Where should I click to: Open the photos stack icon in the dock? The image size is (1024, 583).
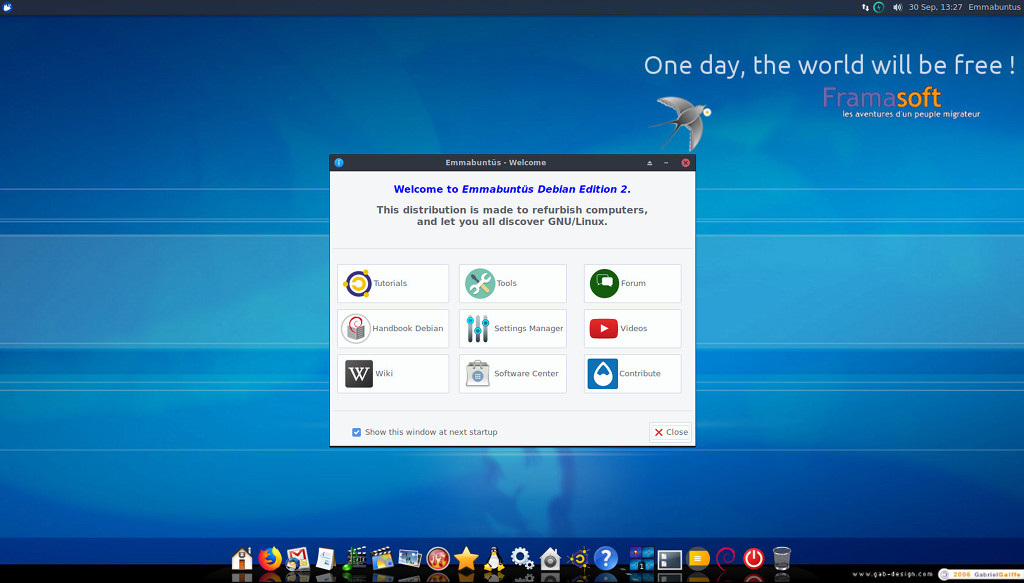click(410, 559)
